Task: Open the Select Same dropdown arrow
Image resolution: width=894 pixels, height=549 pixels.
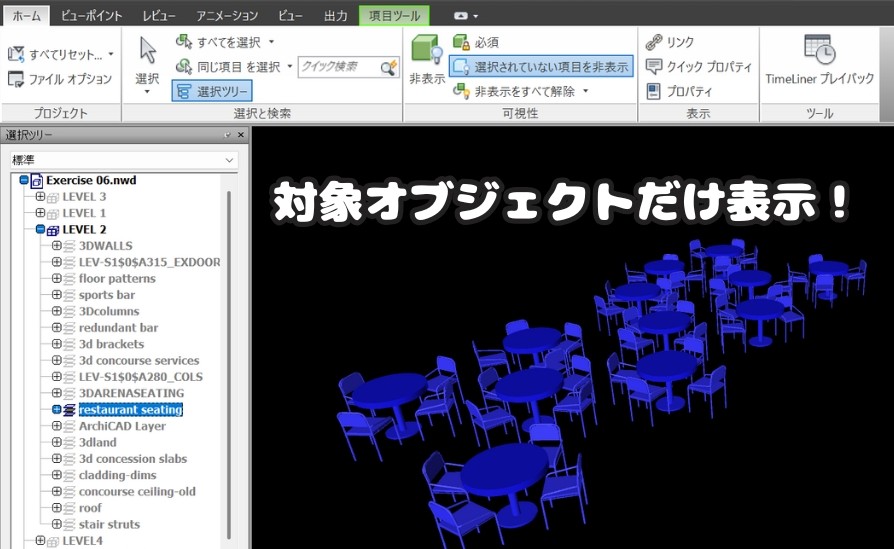Action: (290, 67)
